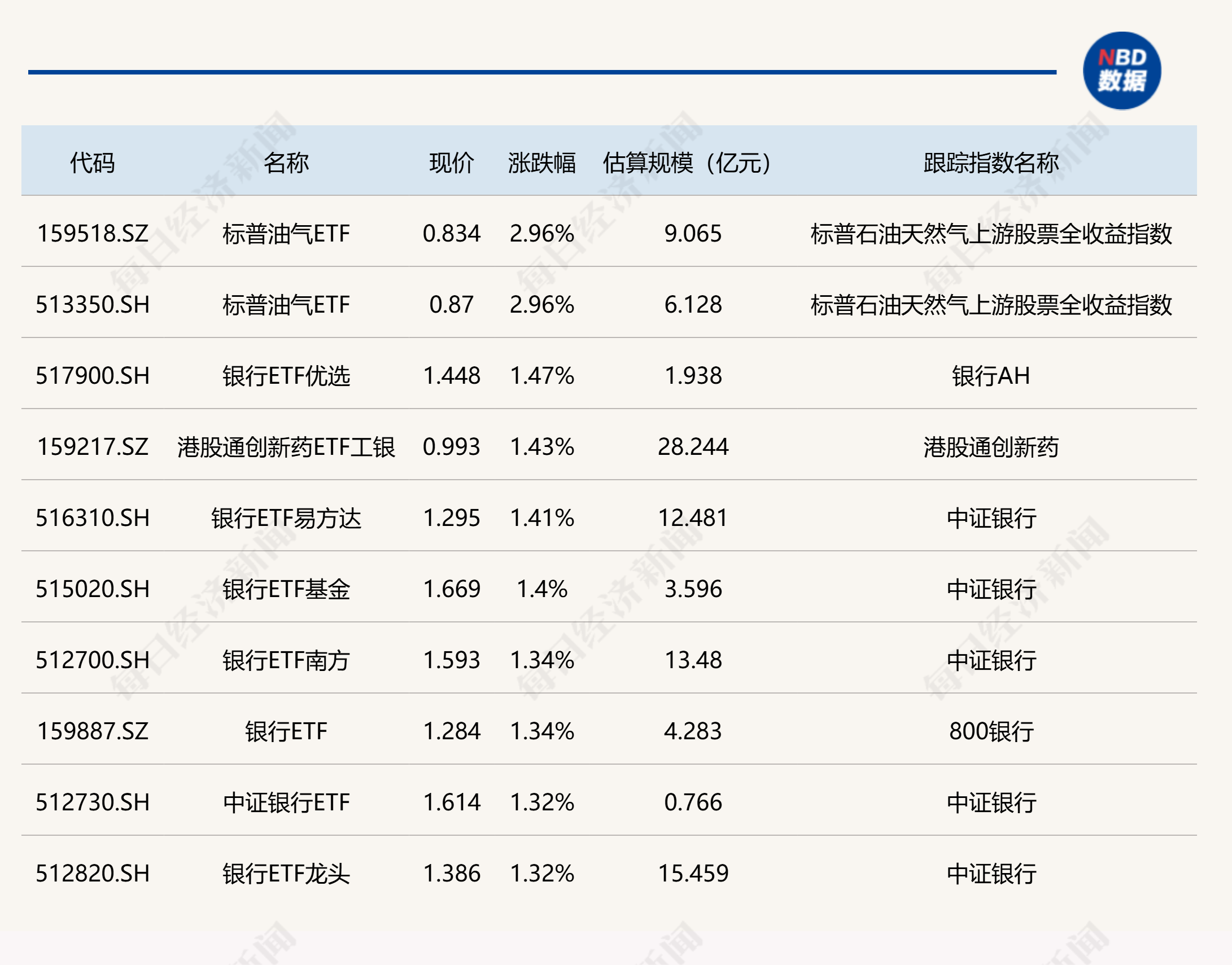Click code 515020.SH
Viewport: 1232px width, 965px height.
coord(93,589)
